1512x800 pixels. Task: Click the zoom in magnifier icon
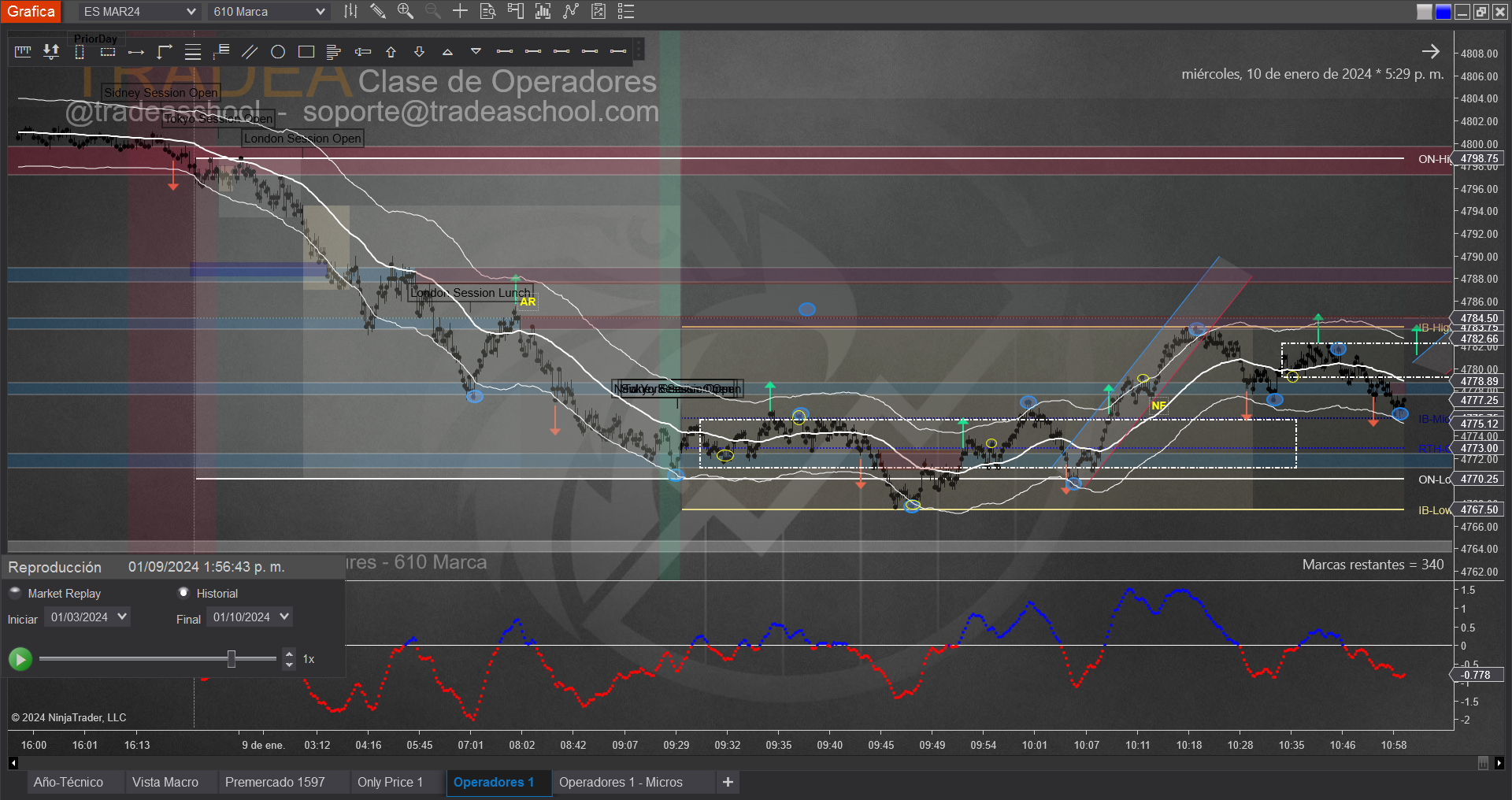(406, 11)
